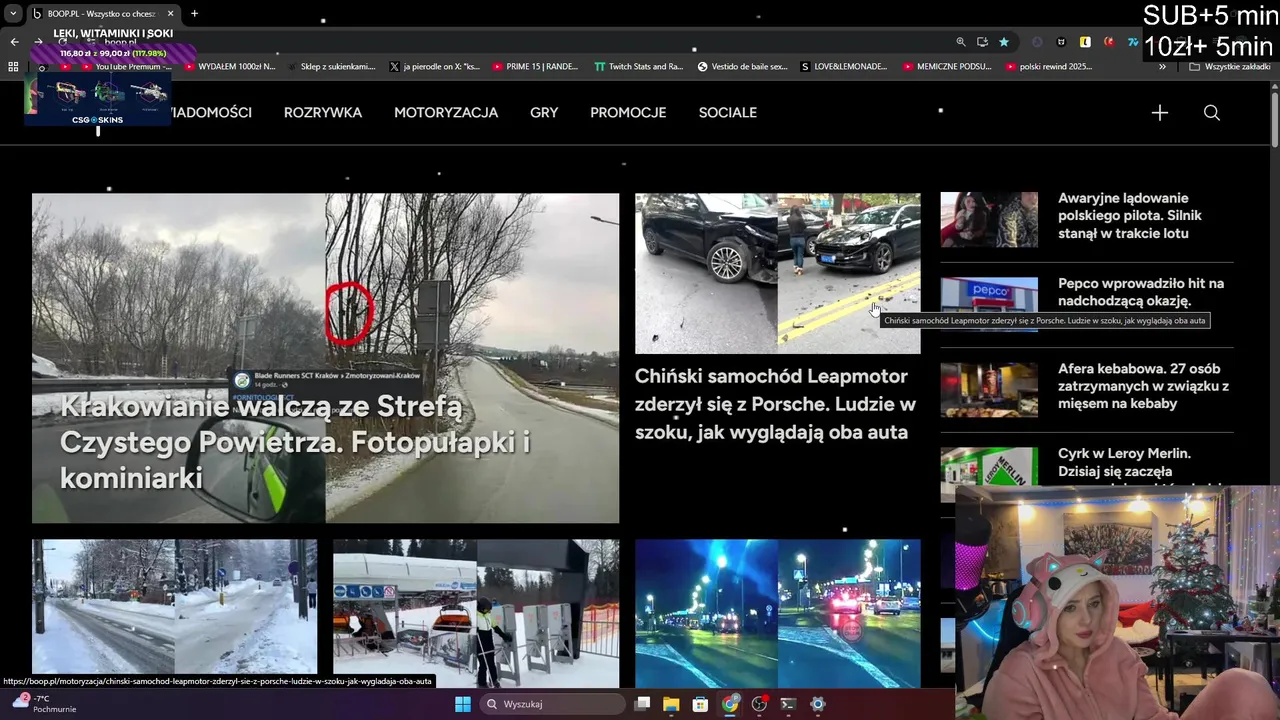The image size is (1280, 720).
Task: Click the browser back arrow
Action: [x=14, y=42]
